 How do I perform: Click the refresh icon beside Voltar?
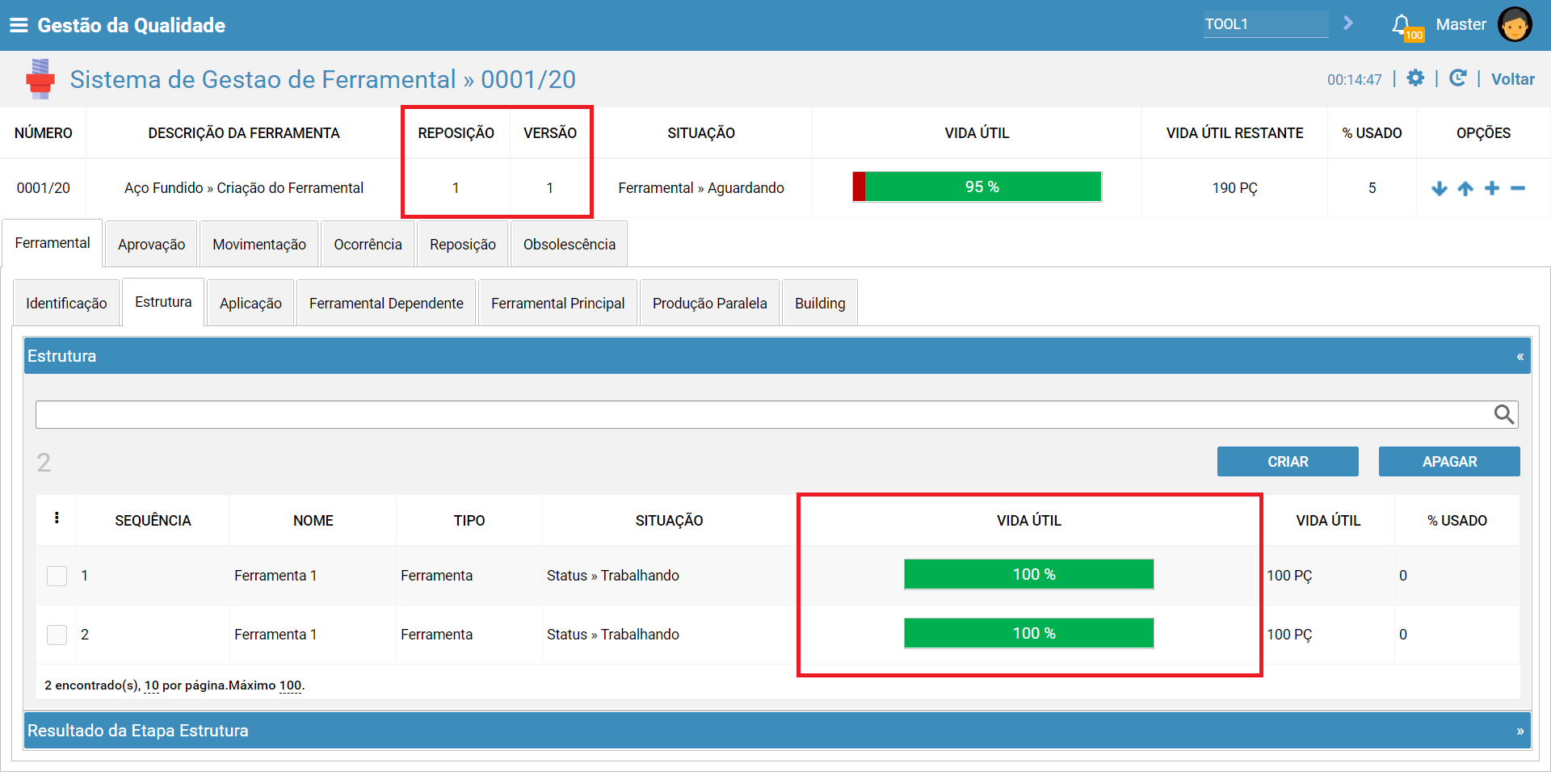[1457, 78]
